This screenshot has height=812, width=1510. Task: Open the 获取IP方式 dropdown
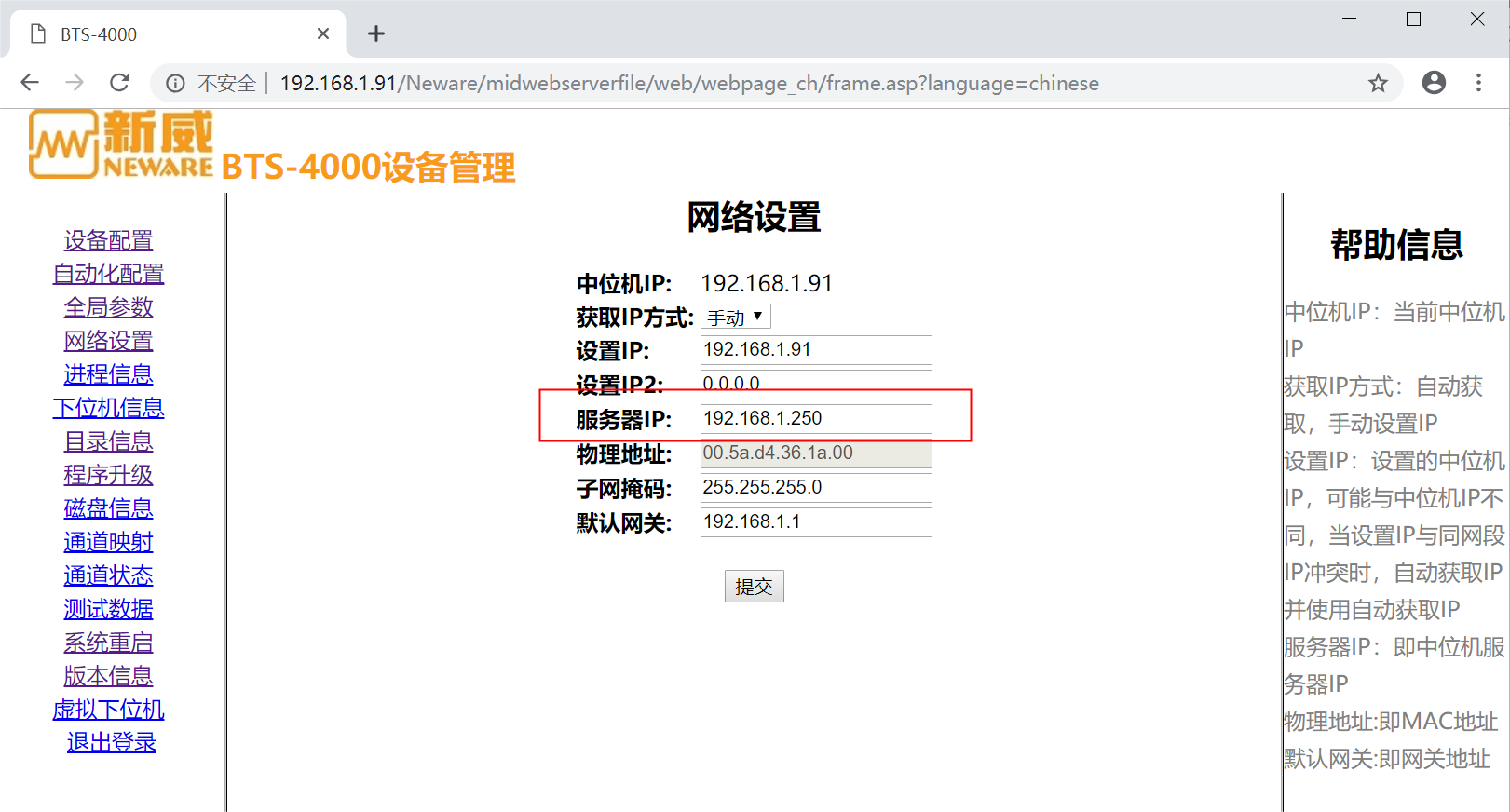coord(736,318)
